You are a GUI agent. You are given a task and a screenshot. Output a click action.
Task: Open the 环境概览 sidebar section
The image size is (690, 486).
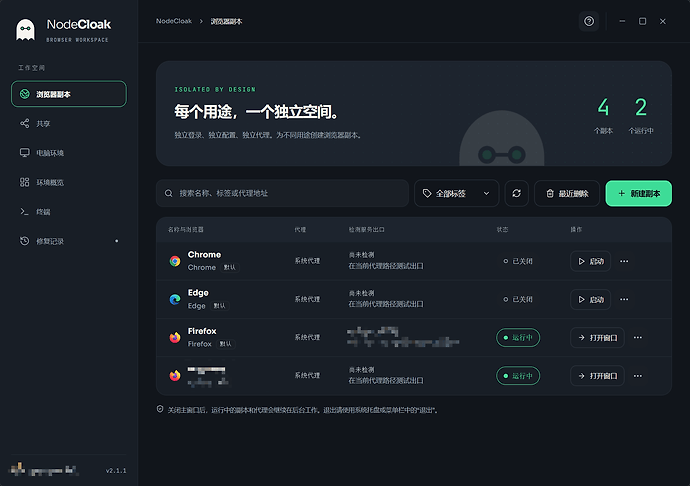coord(69,182)
